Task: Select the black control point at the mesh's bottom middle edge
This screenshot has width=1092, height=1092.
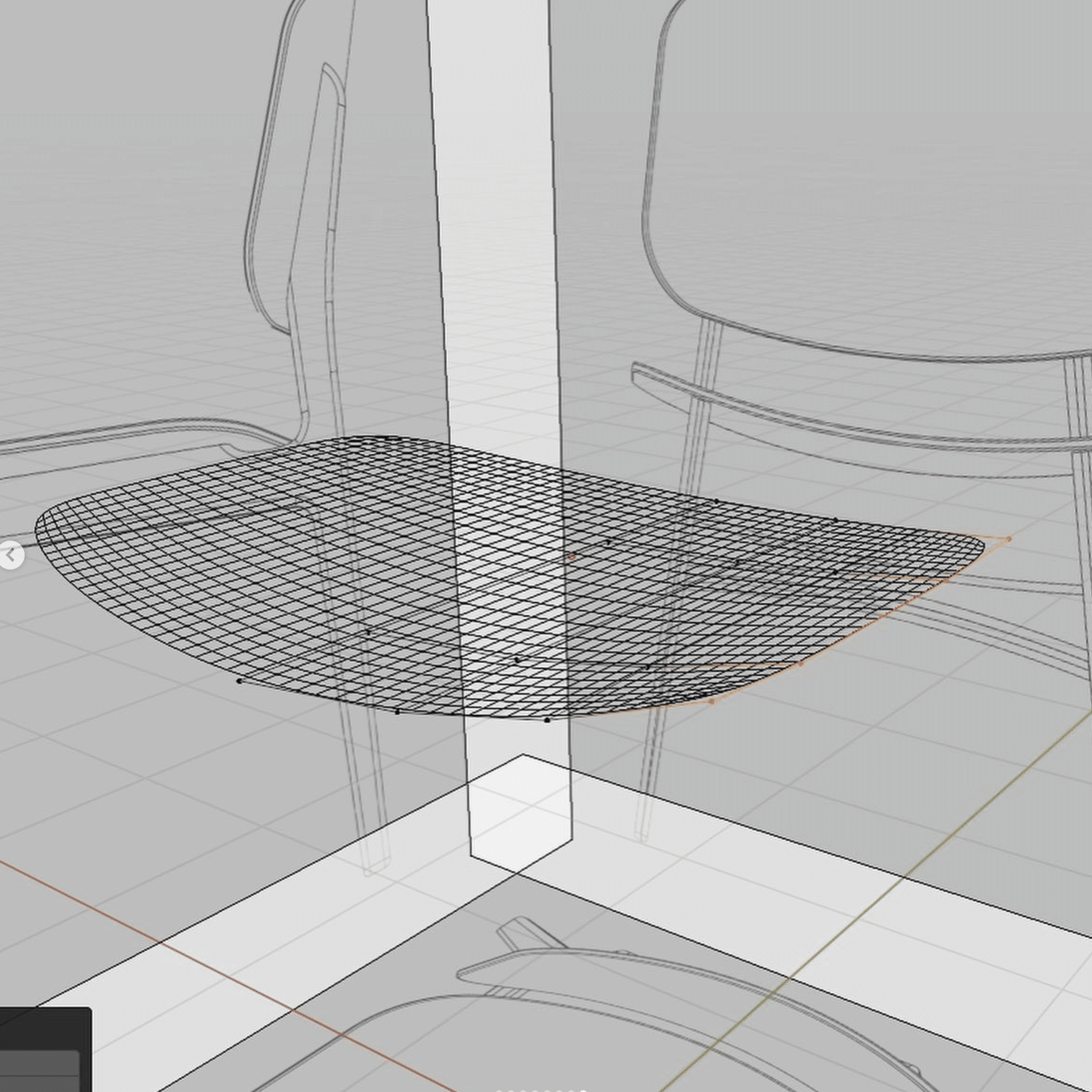Action: point(547,720)
